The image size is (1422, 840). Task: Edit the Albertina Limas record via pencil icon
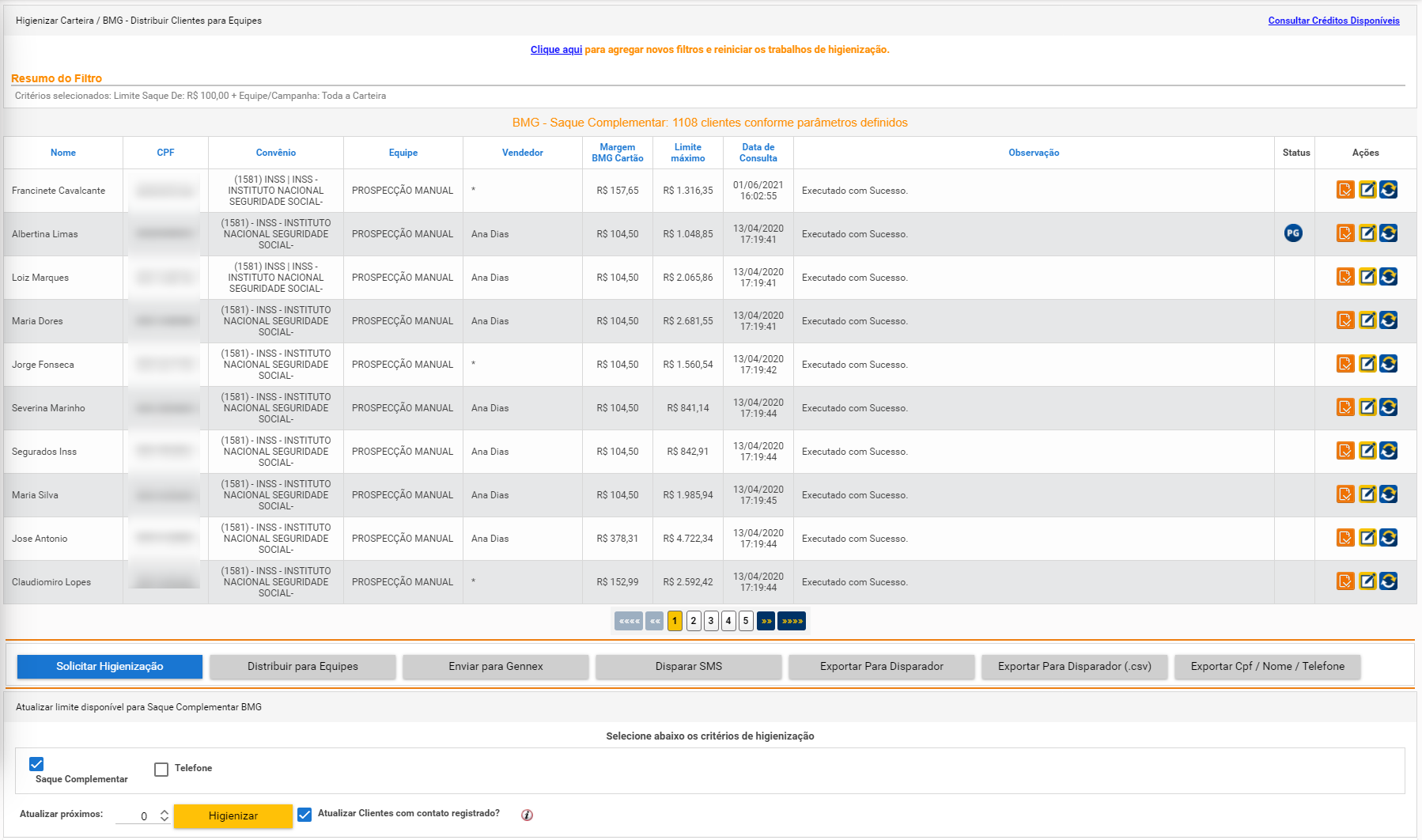pyautogui.click(x=1367, y=233)
